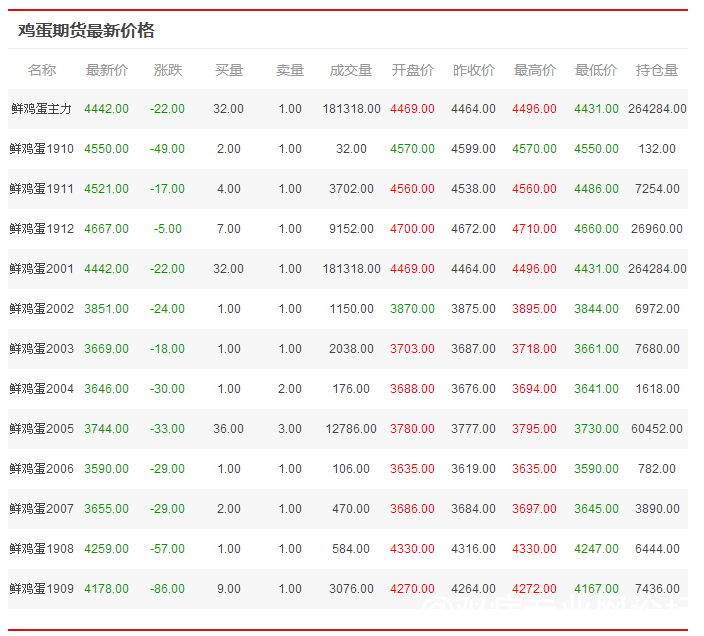Click open interest 26960.00
This screenshot has height=636, width=704.
[x=657, y=228]
